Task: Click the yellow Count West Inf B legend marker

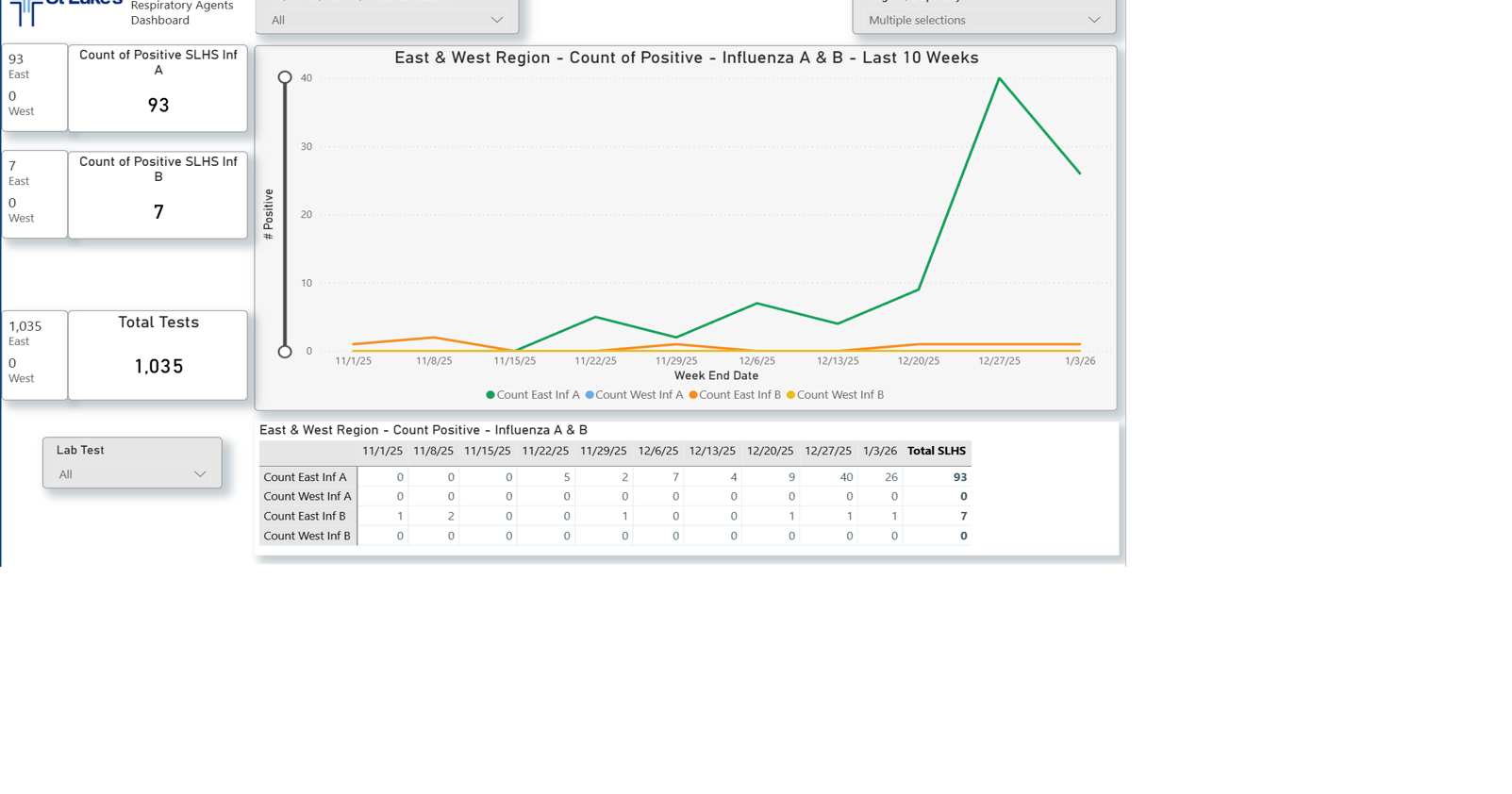Action: point(790,395)
